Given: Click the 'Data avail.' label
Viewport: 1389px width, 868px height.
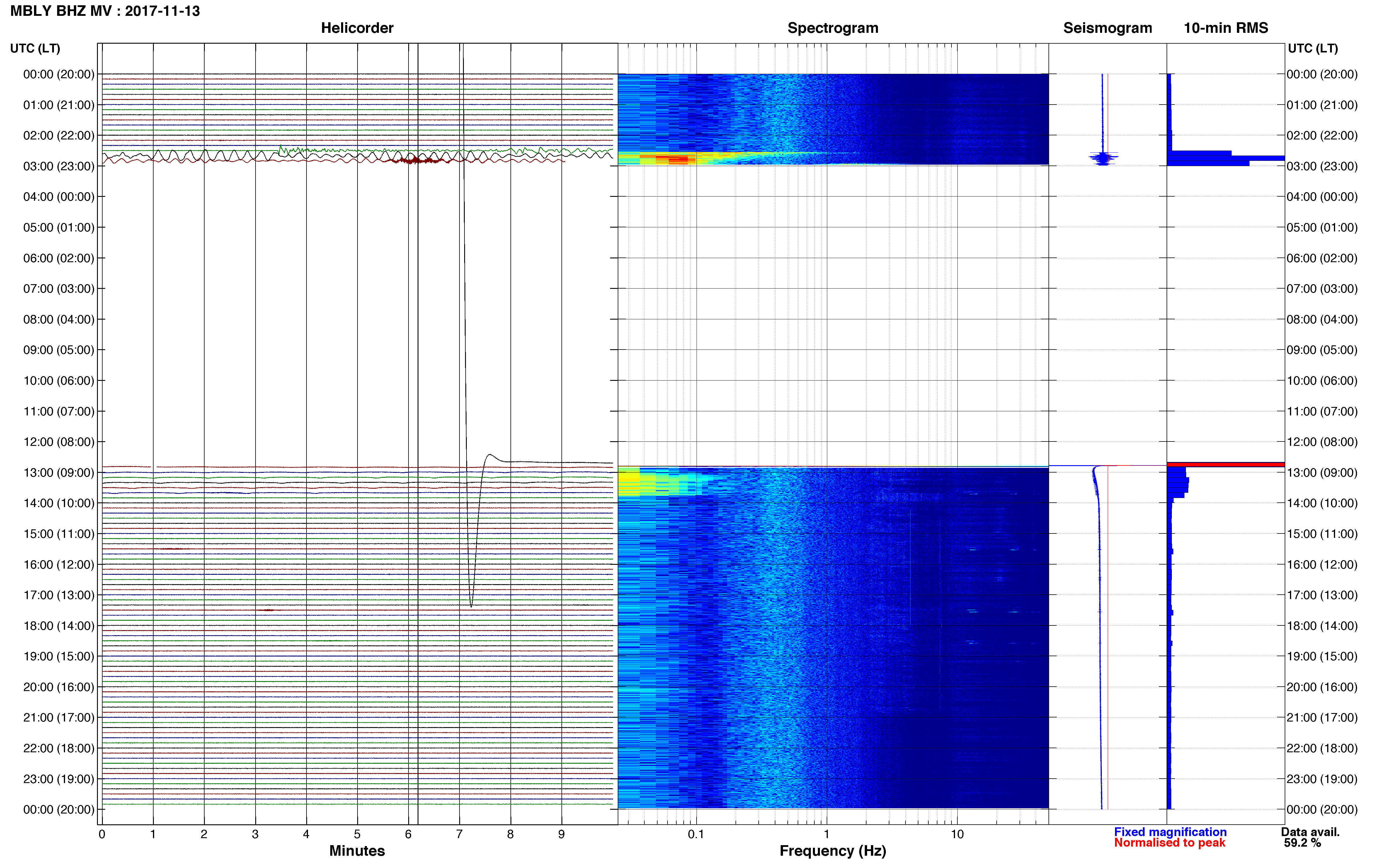Looking at the screenshot, I should coord(1310,832).
